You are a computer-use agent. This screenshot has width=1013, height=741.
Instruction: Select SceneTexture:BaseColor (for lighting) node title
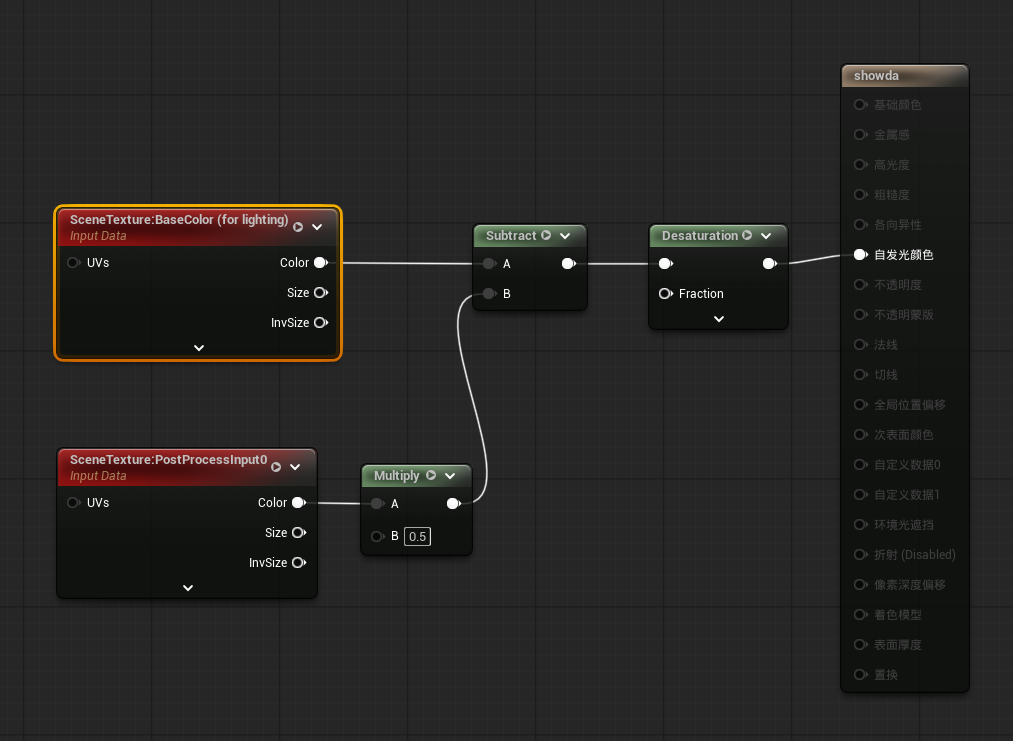click(179, 220)
